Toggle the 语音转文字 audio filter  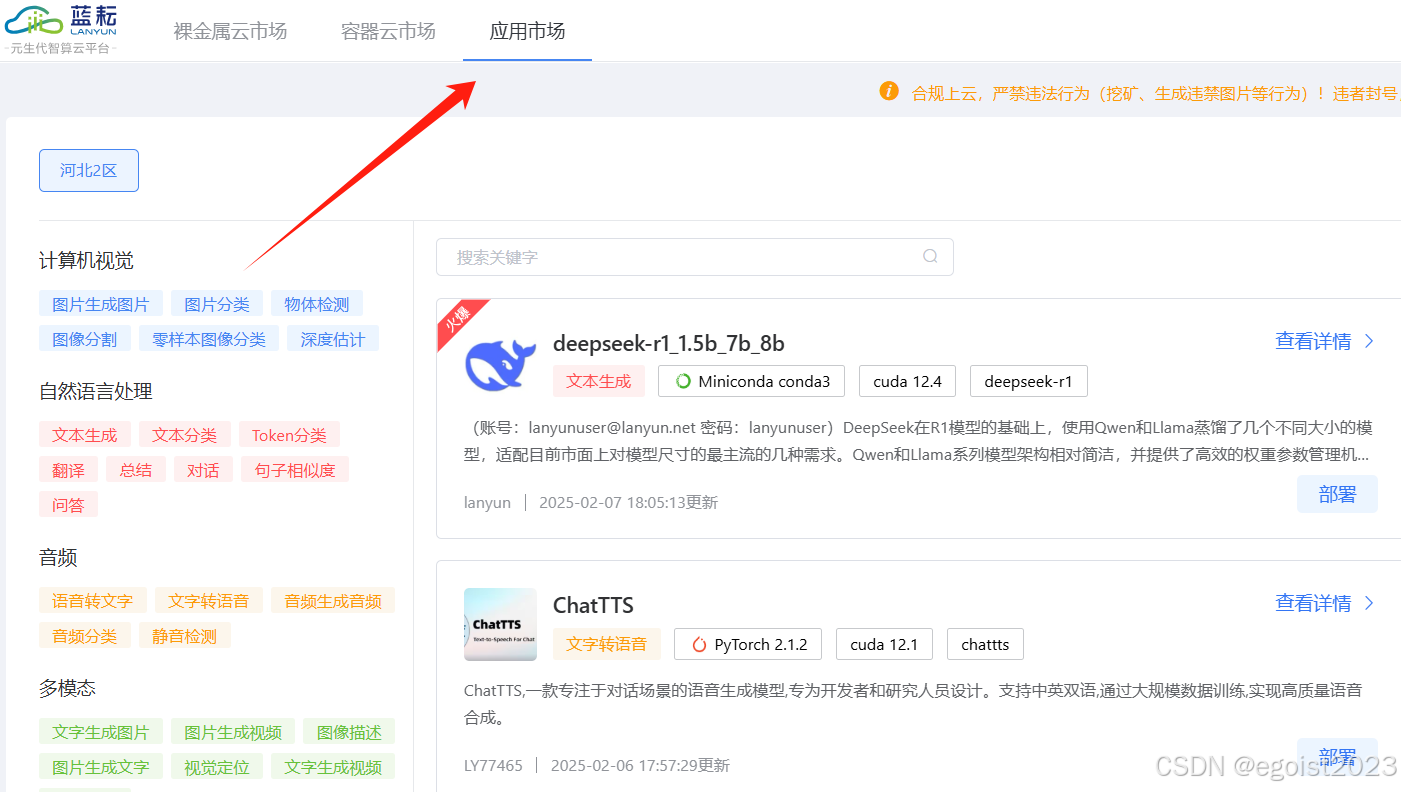click(x=93, y=600)
